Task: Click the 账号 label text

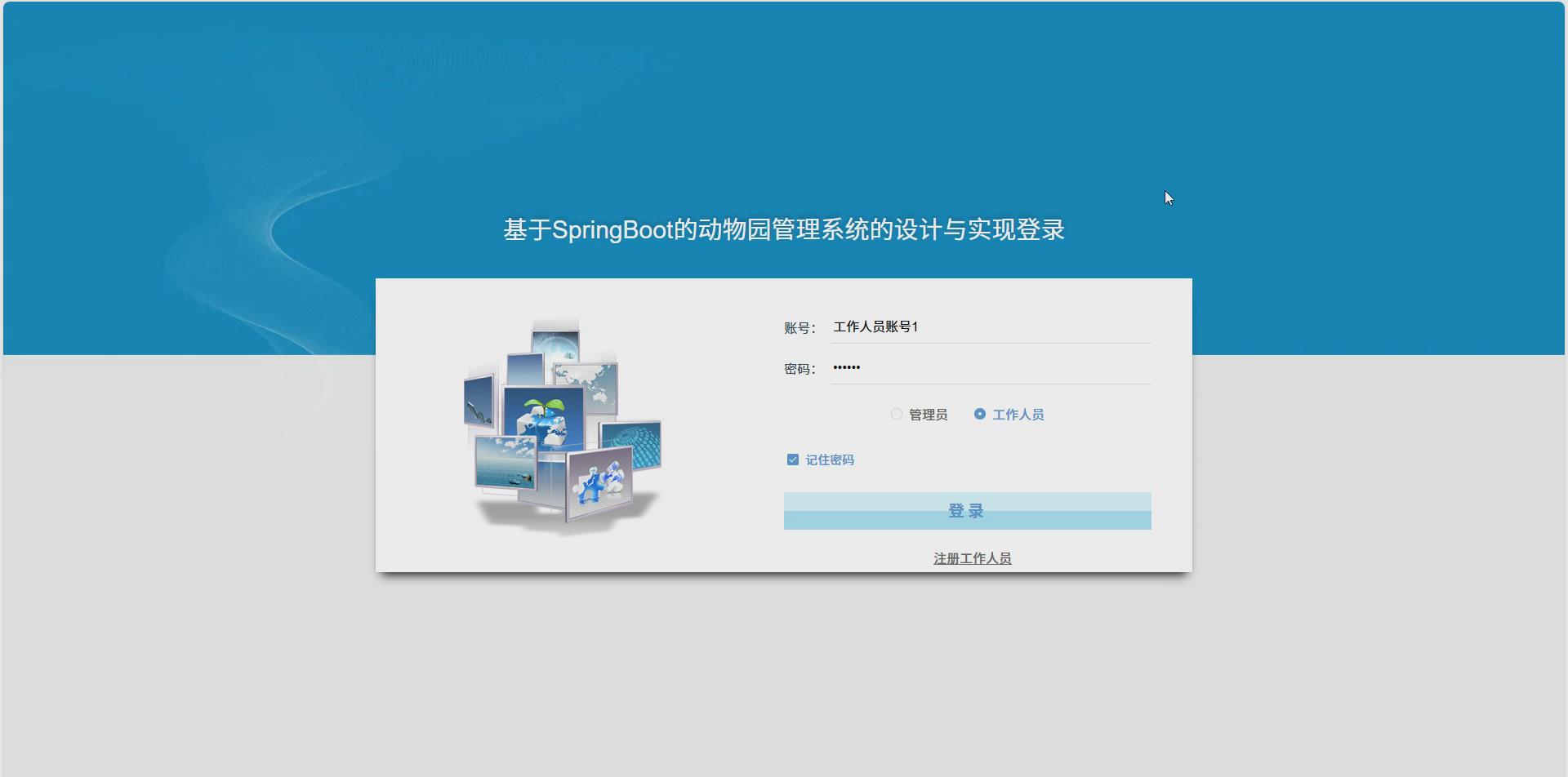Action: click(798, 327)
